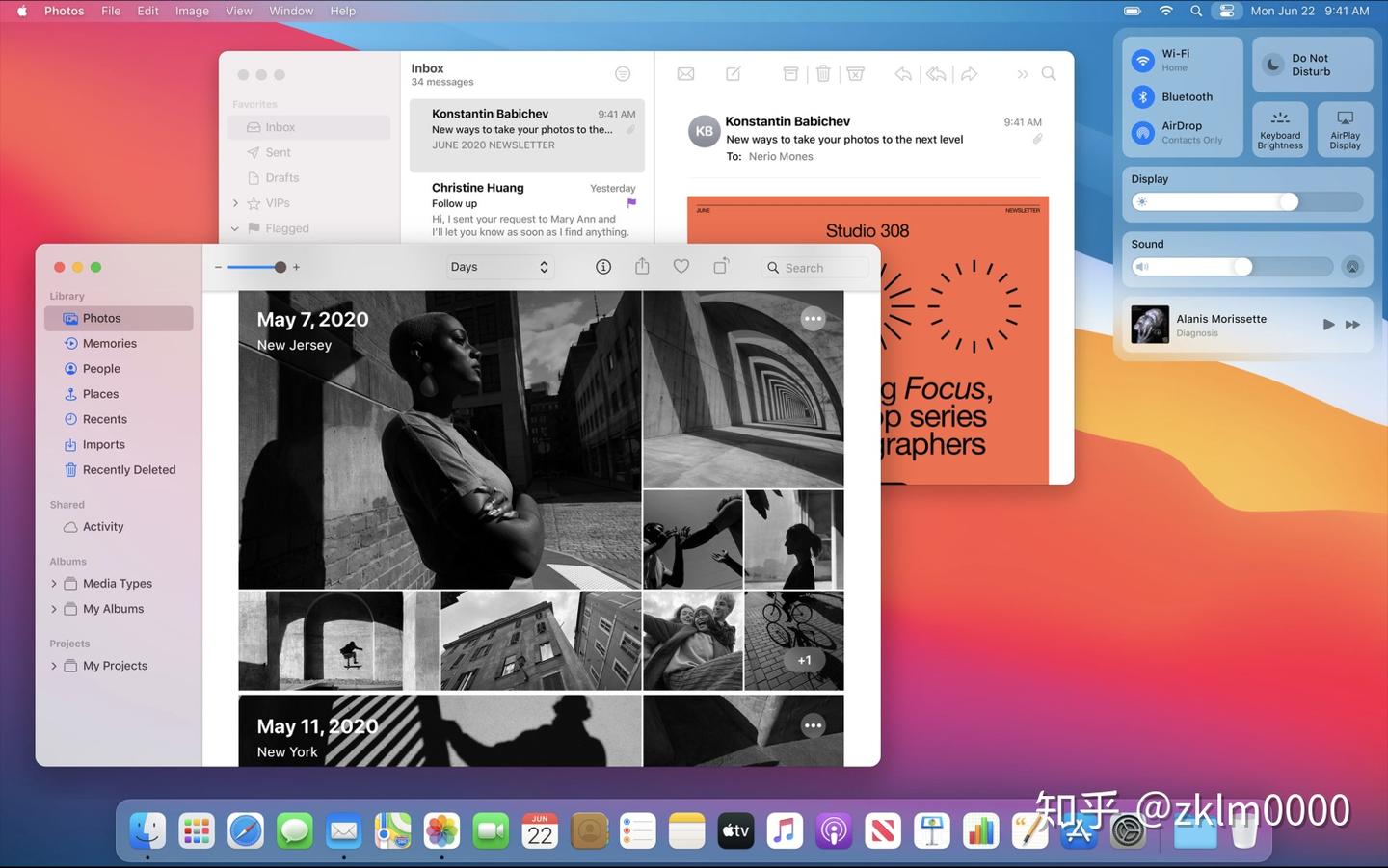Forward Konstantin Babichev's email
Screen dimensions: 1388x868
968,73
